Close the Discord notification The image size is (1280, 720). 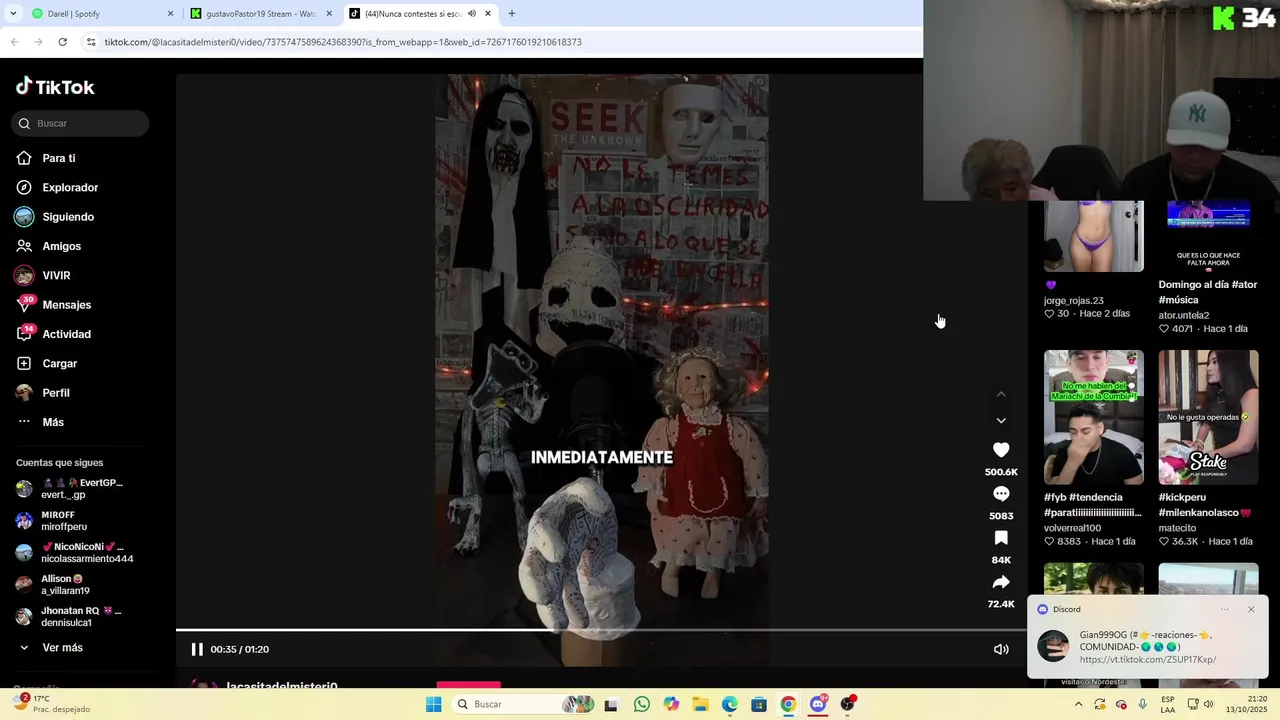[x=1251, y=609]
